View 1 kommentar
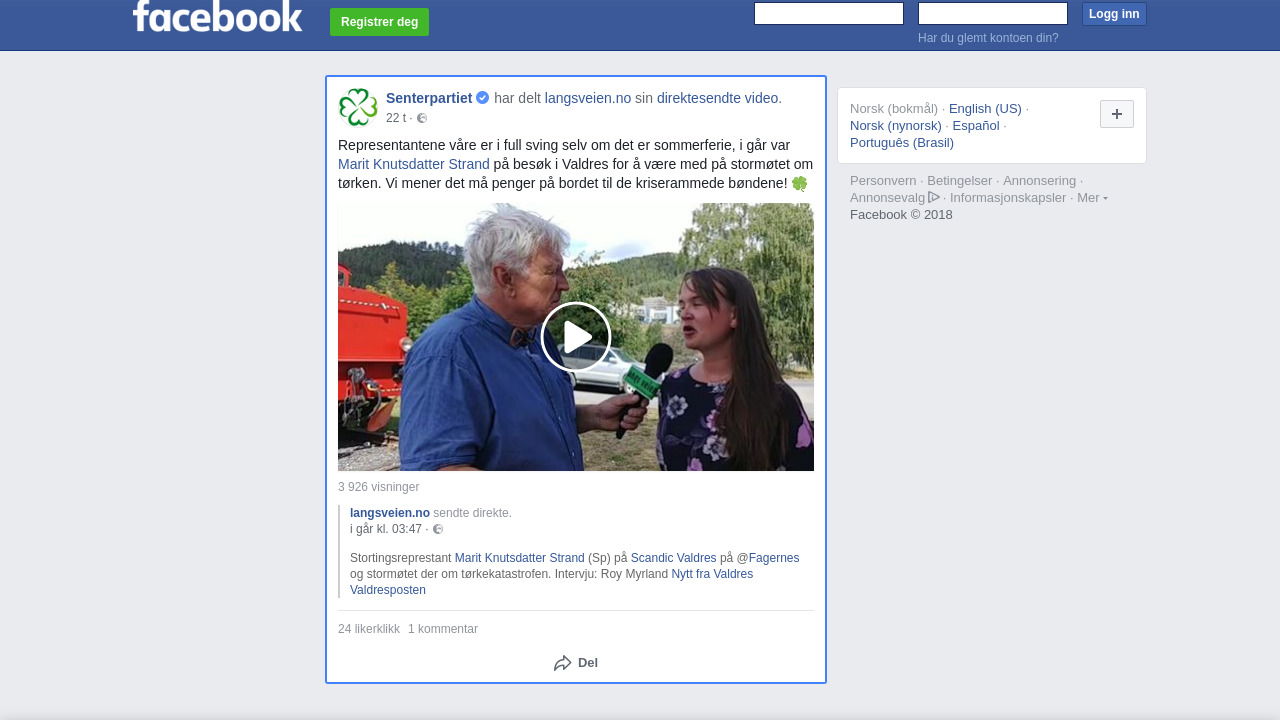The image size is (1280, 720). point(443,629)
